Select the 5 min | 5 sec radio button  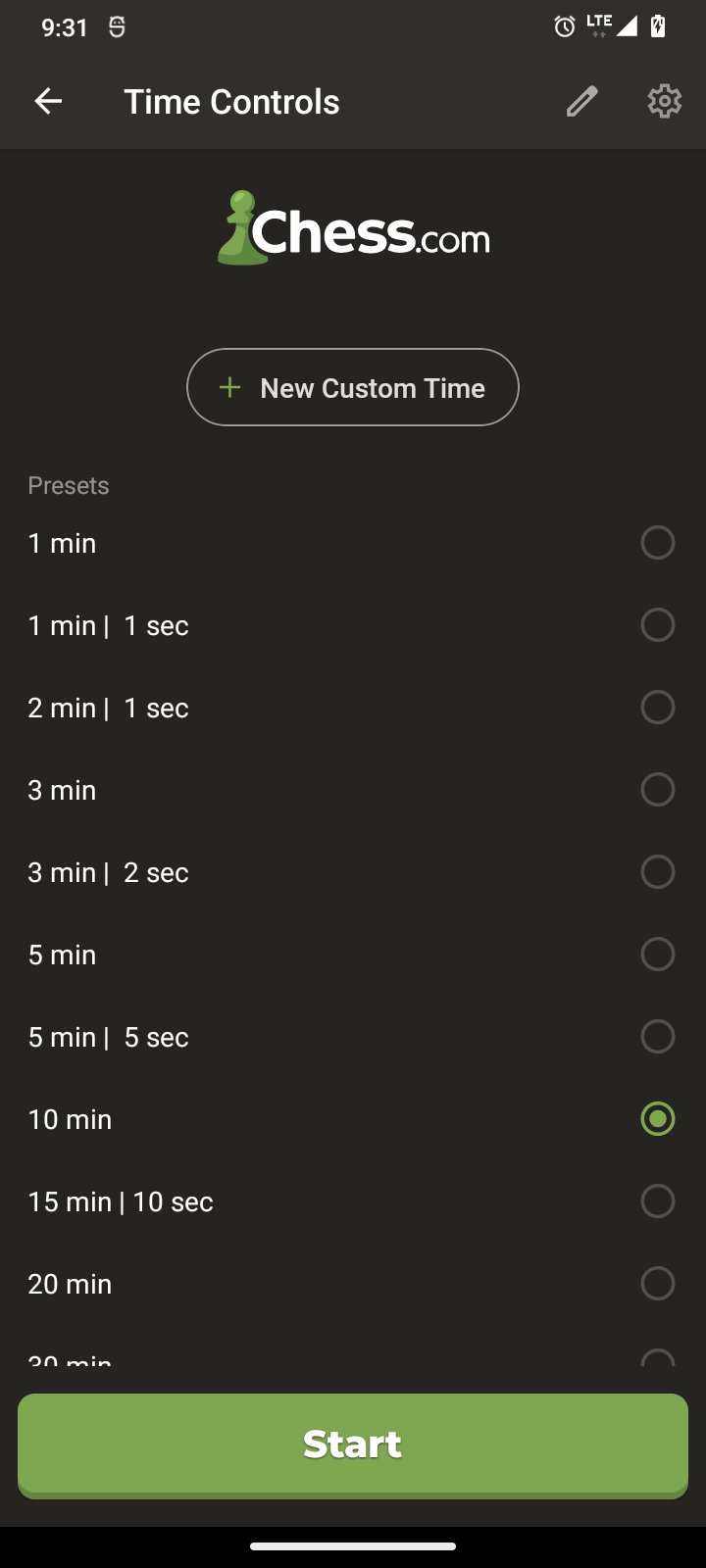coord(657,1036)
